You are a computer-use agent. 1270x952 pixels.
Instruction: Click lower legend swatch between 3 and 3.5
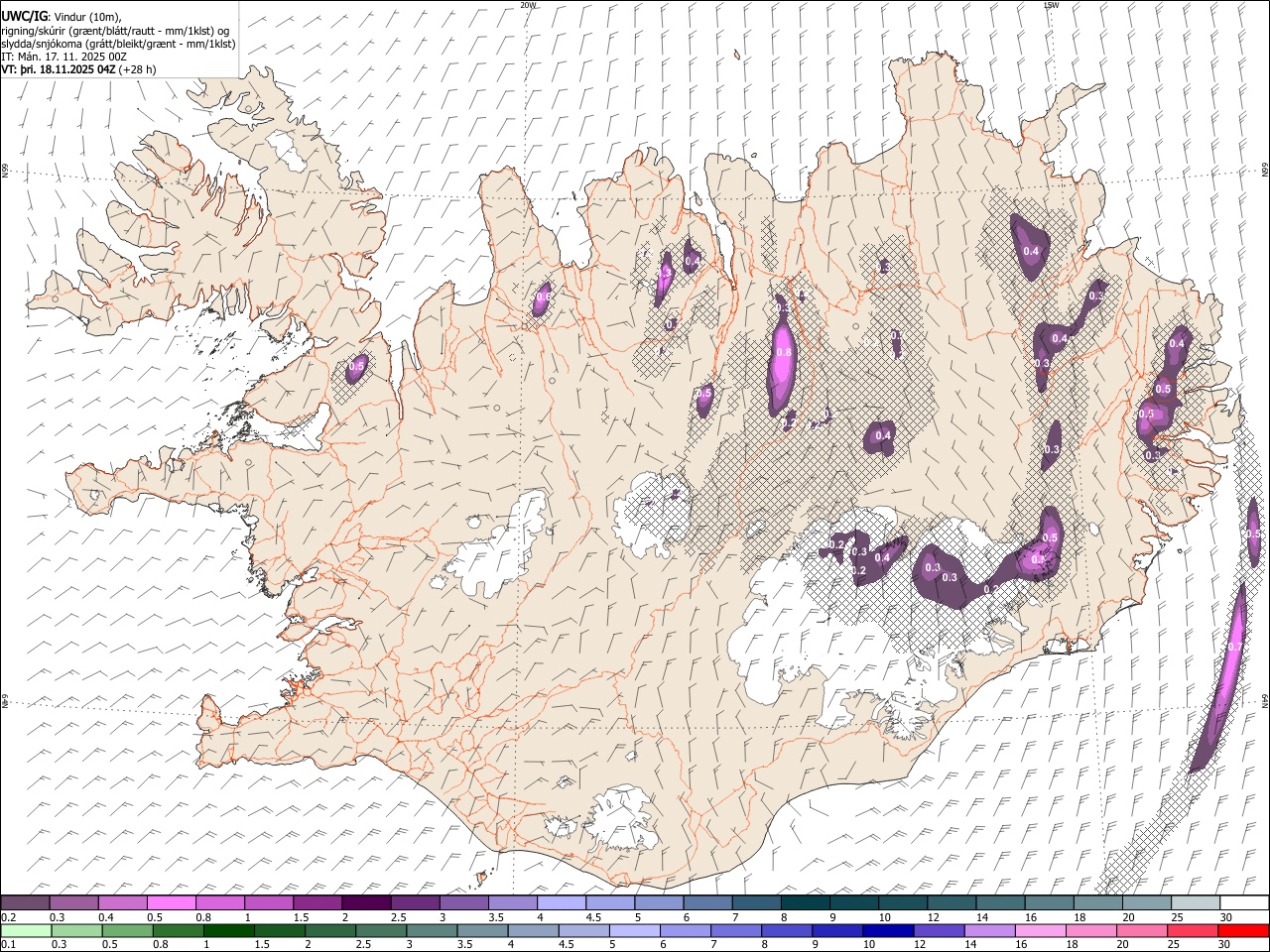click(432, 930)
